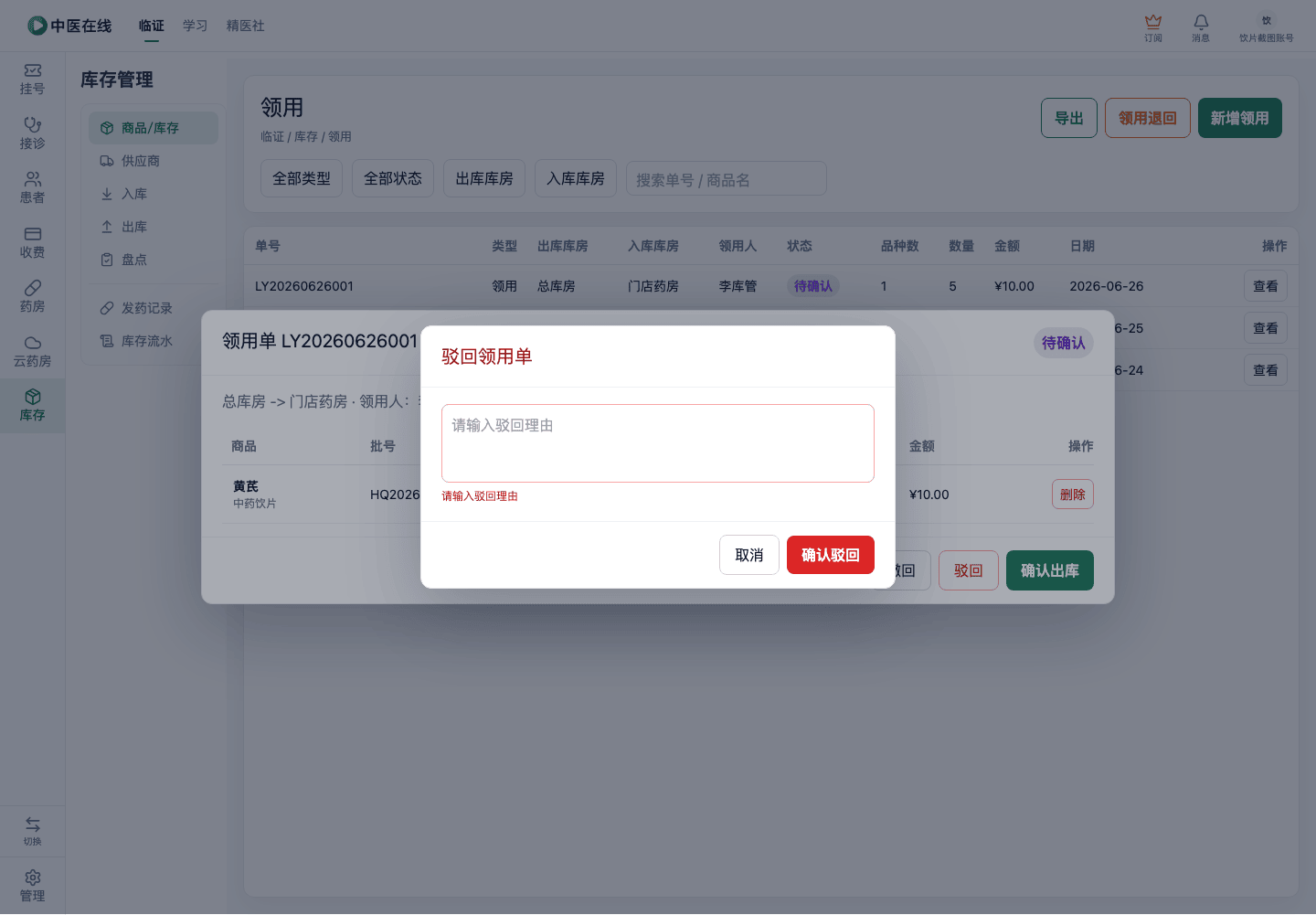Focus the 请输入驳回理由 text area
1316x915 pixels.
(x=658, y=443)
